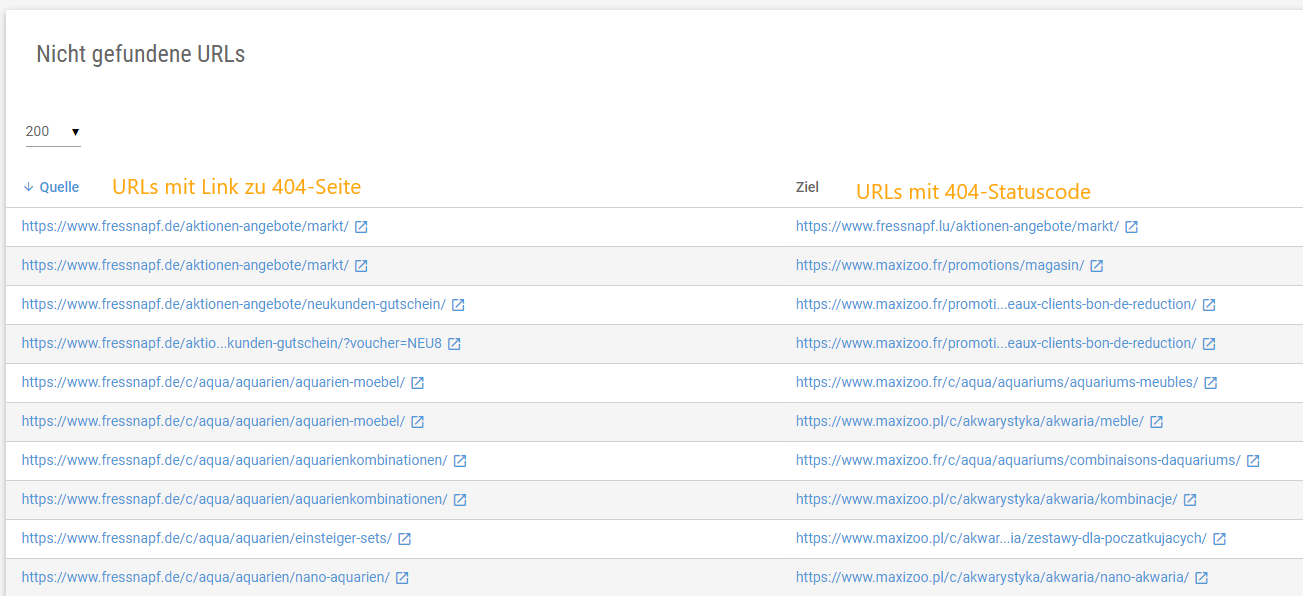This screenshot has width=1303, height=596.
Task: Follow source link aquarien-moebel/ in akwaria/meble row
Action: 213,421
